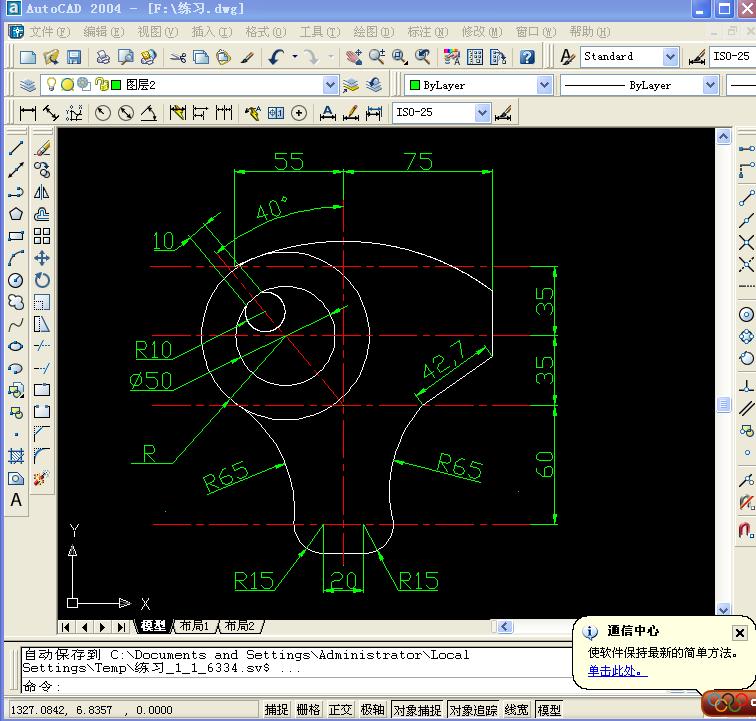756x721 pixels.
Task: Toggle 捕捉 snap mode in status bar
Action: coord(276,709)
